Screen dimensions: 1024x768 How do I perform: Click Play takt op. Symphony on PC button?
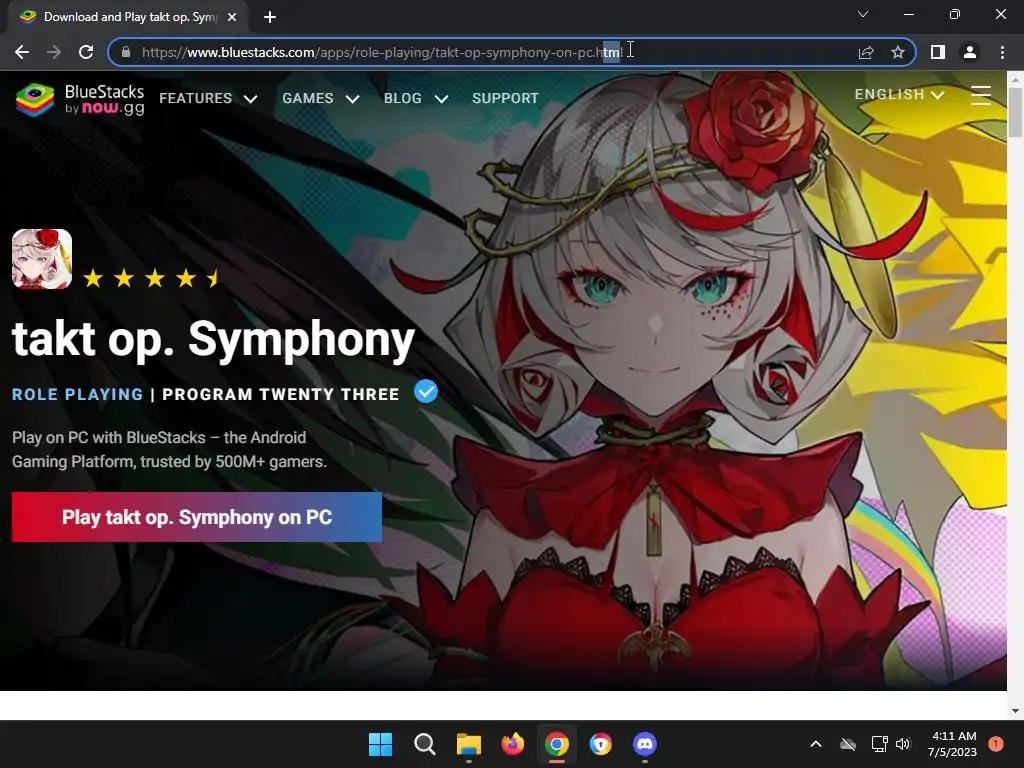(x=197, y=517)
